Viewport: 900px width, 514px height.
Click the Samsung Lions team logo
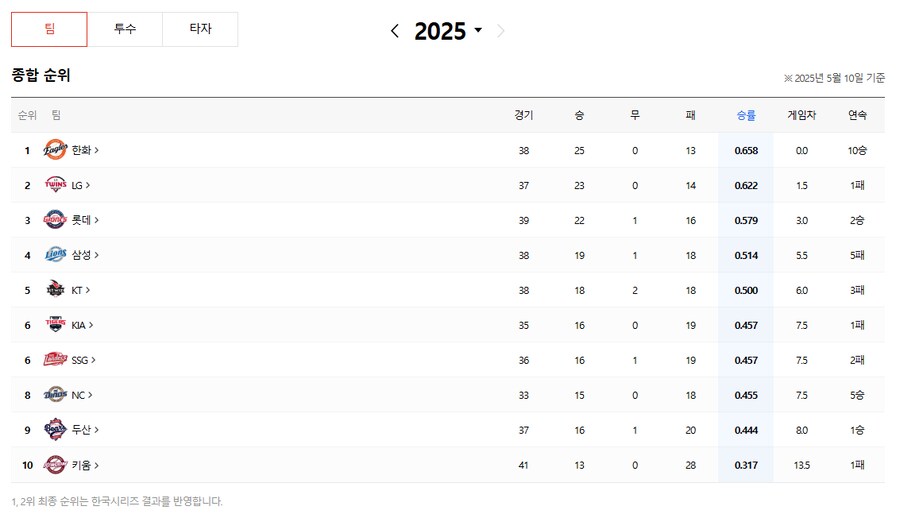click(55, 255)
